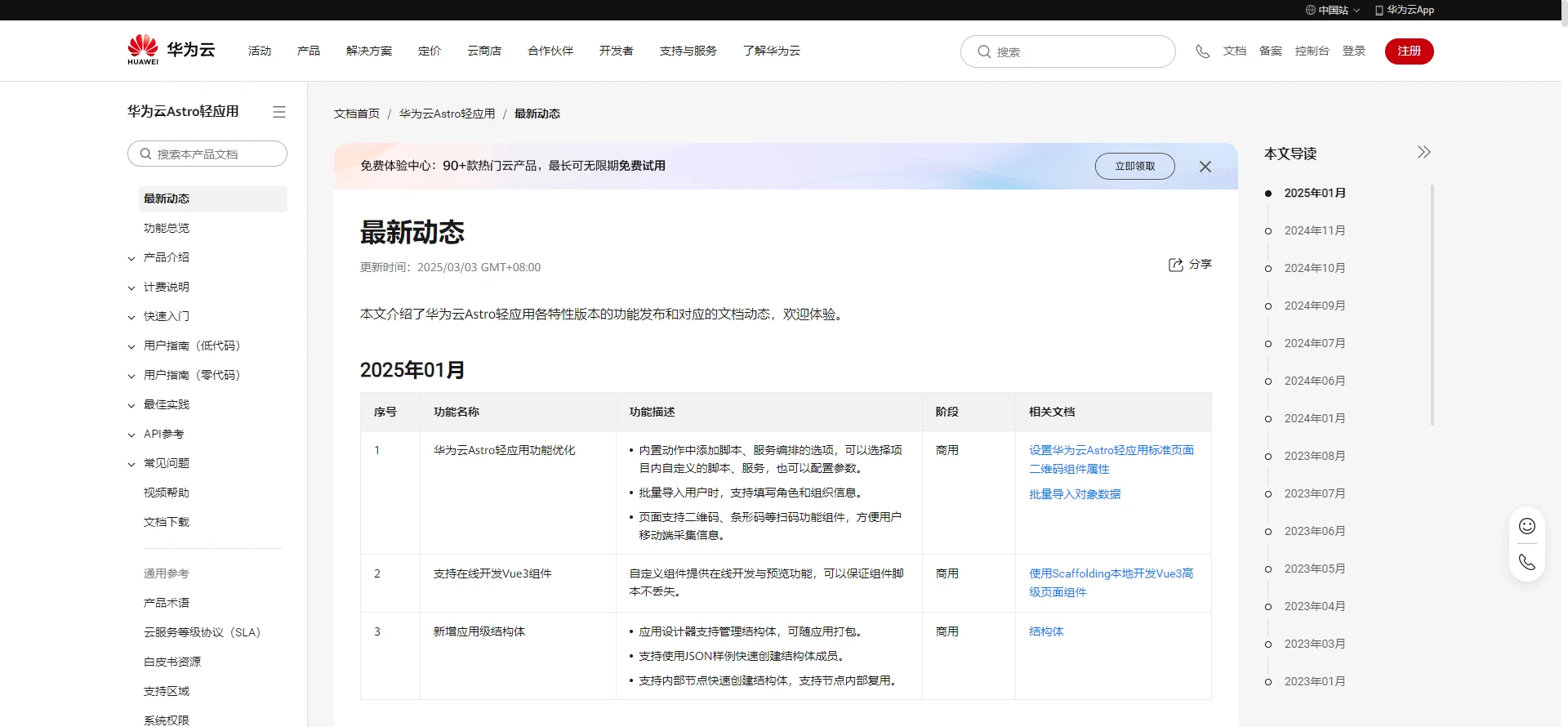Open the phone contact floating icon
This screenshot has height=727, width=1568.
(1527, 562)
